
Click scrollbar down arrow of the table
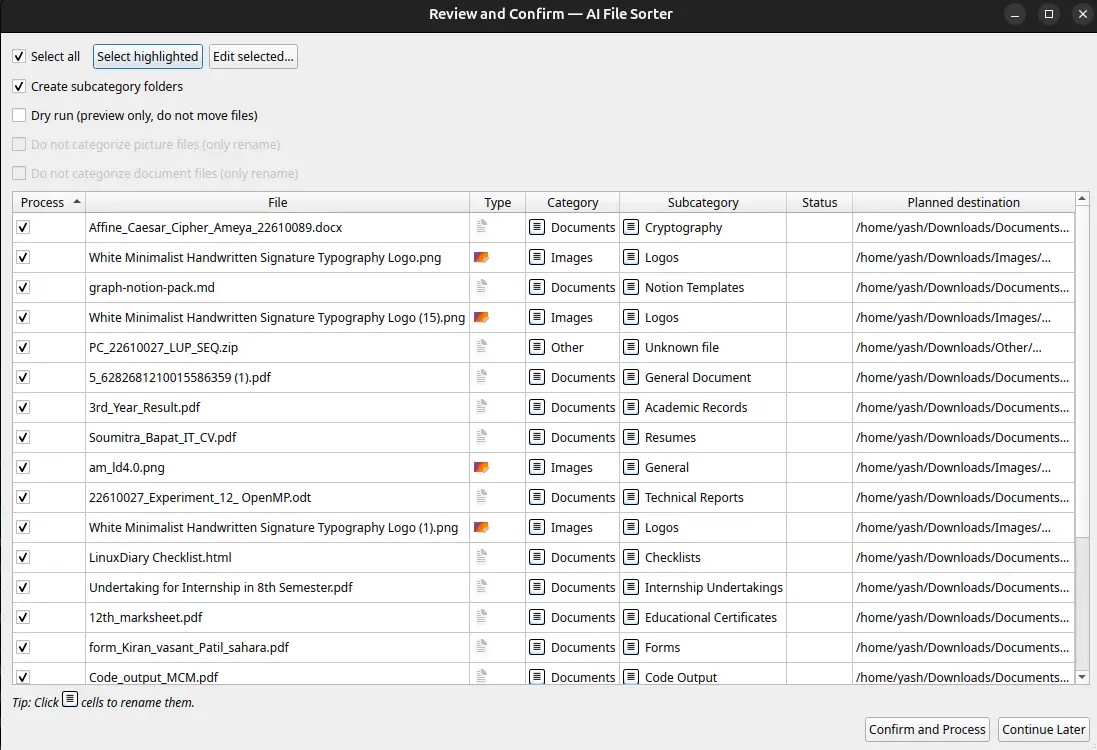coord(1082,677)
